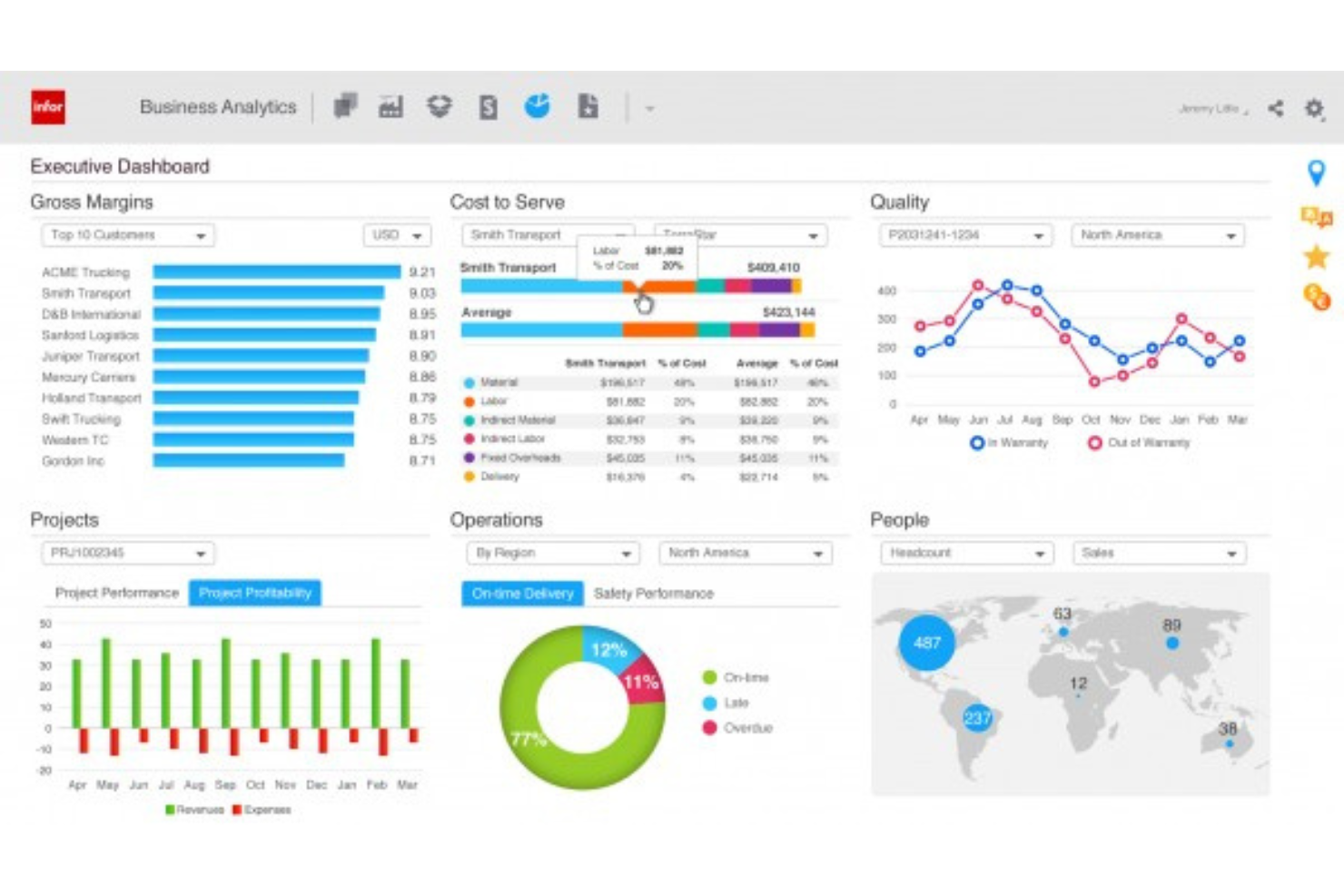Open the pie chart analytics view
The width and height of the screenshot is (1344, 896).
pyautogui.click(x=538, y=106)
